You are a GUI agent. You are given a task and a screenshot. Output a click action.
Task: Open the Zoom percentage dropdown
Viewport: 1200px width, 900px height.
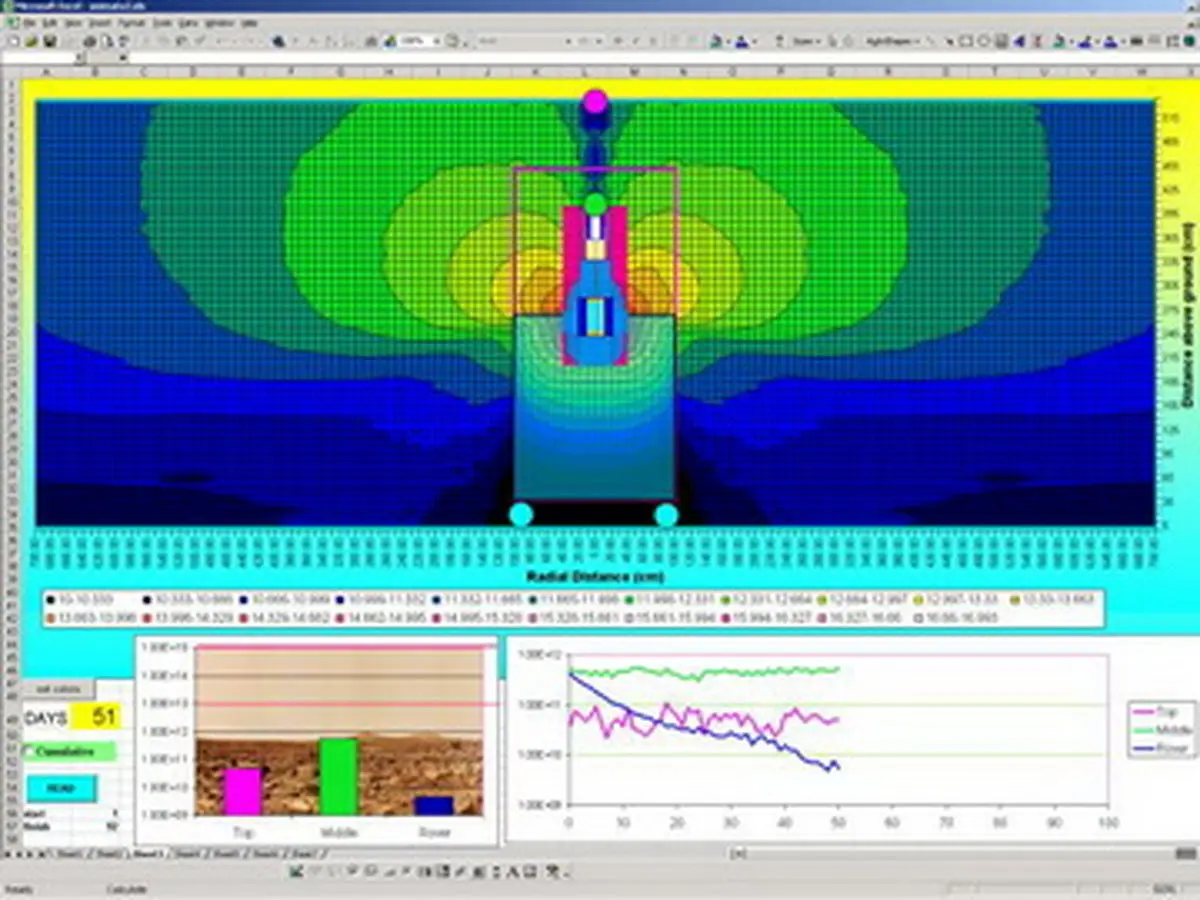coord(437,41)
